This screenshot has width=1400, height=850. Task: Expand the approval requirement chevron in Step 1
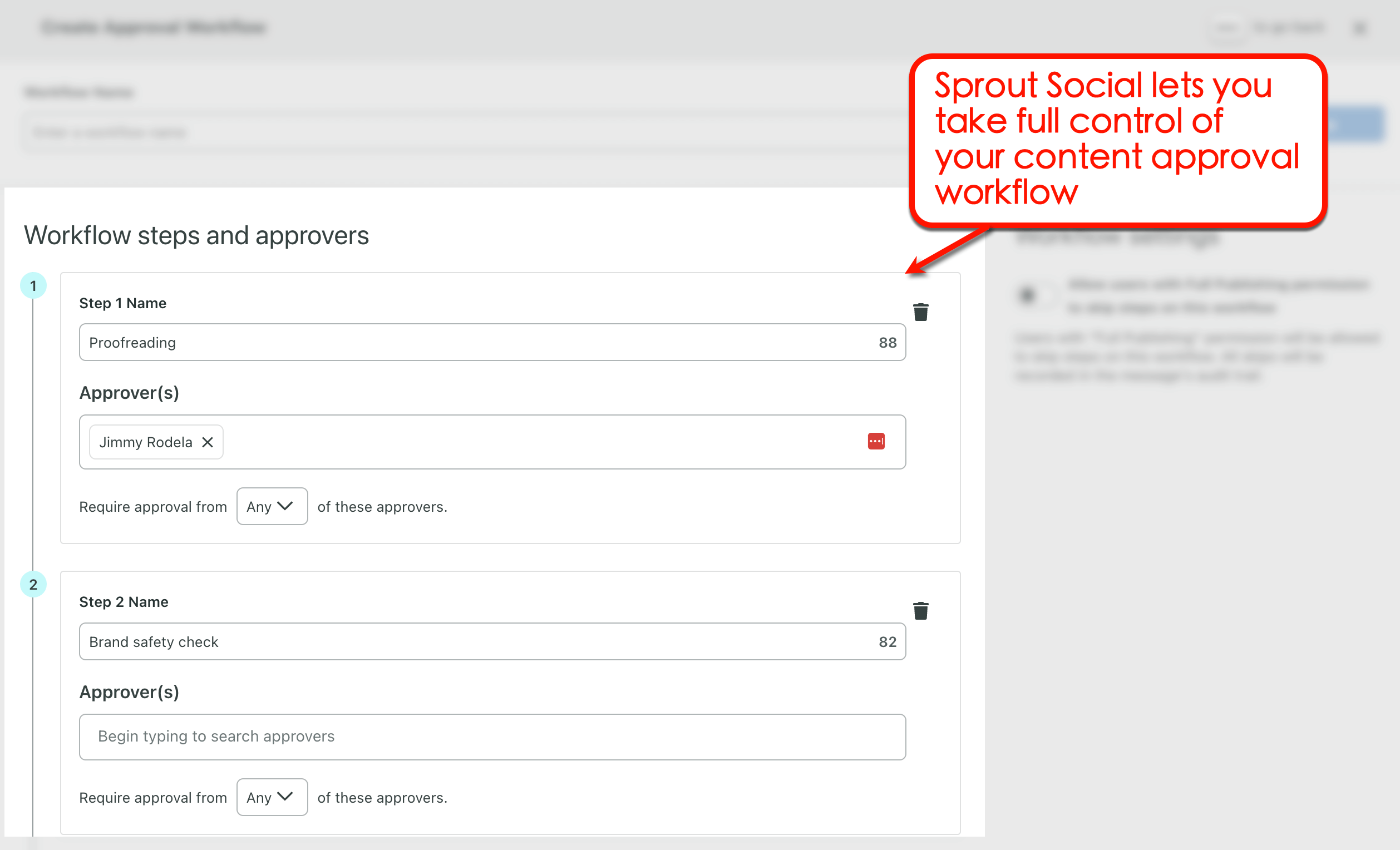[x=284, y=506]
